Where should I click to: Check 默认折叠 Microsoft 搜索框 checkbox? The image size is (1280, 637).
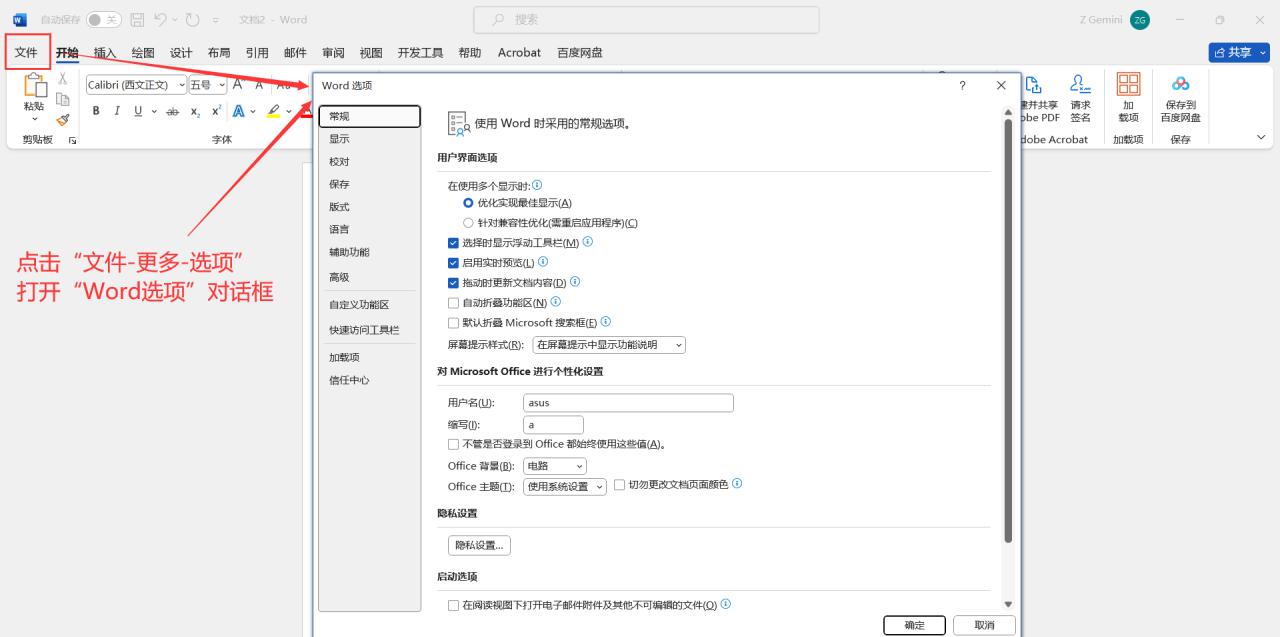453,323
